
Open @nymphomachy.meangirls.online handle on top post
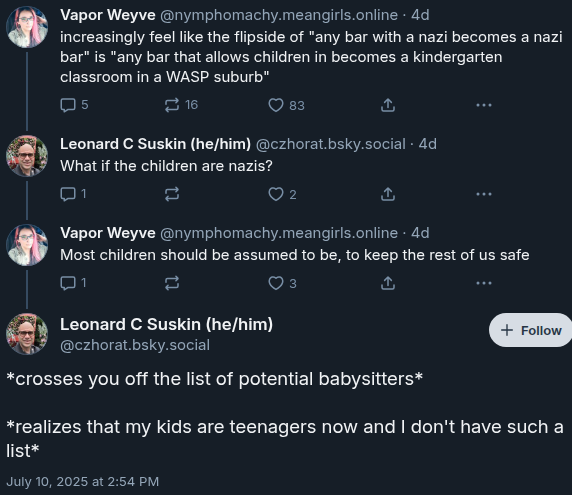click(x=279, y=15)
